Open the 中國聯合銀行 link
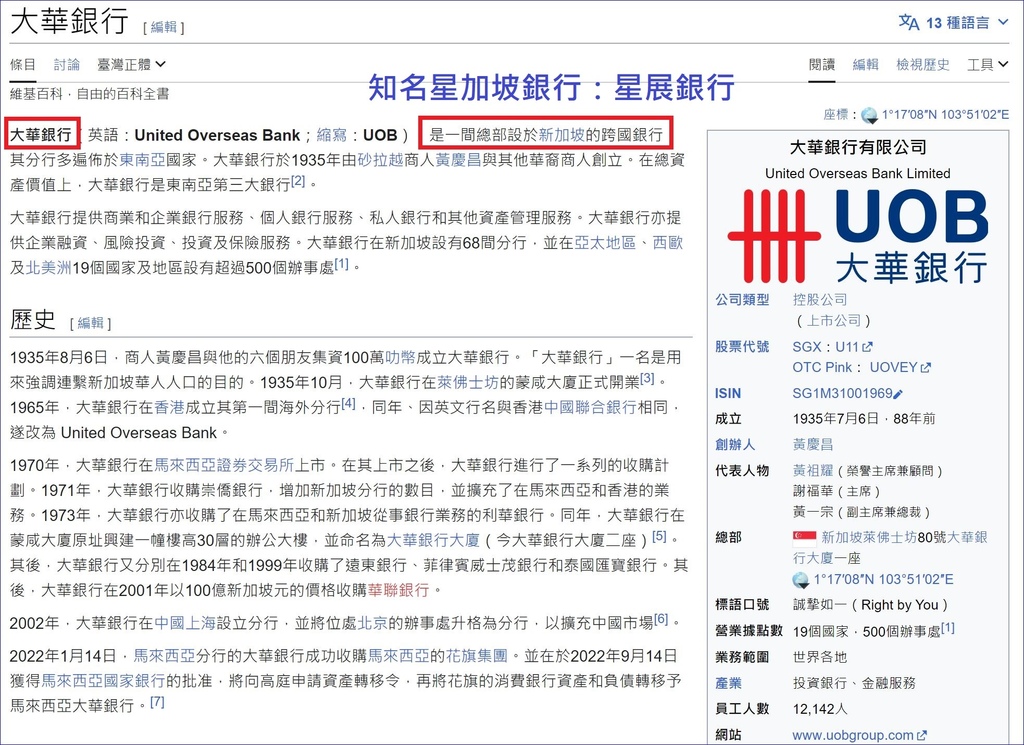The height and width of the screenshot is (745, 1024). [590, 407]
